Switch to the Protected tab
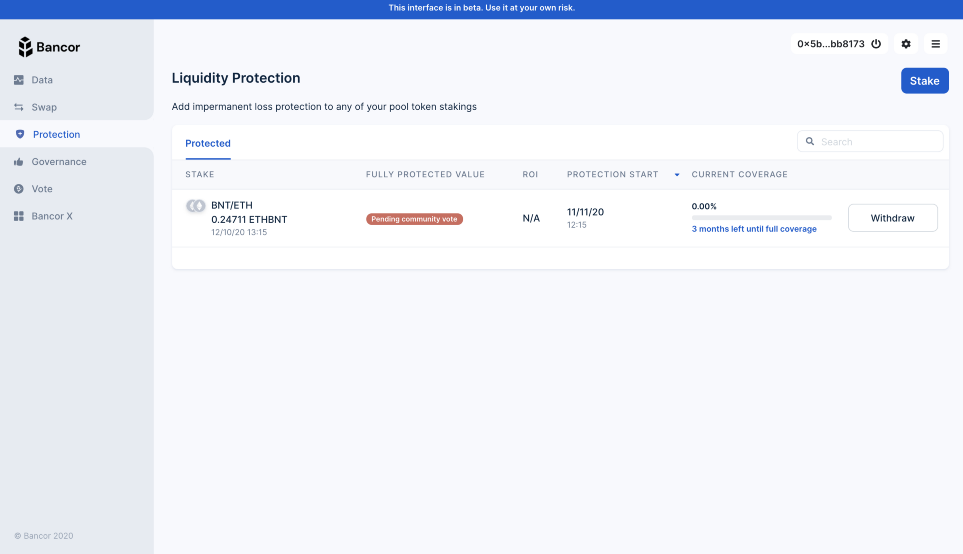 208,144
